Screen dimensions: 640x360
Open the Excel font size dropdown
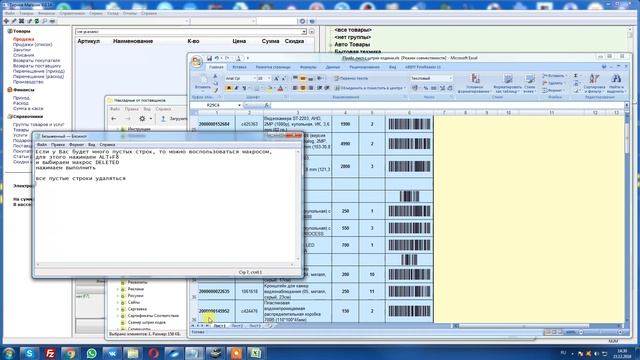(269, 78)
